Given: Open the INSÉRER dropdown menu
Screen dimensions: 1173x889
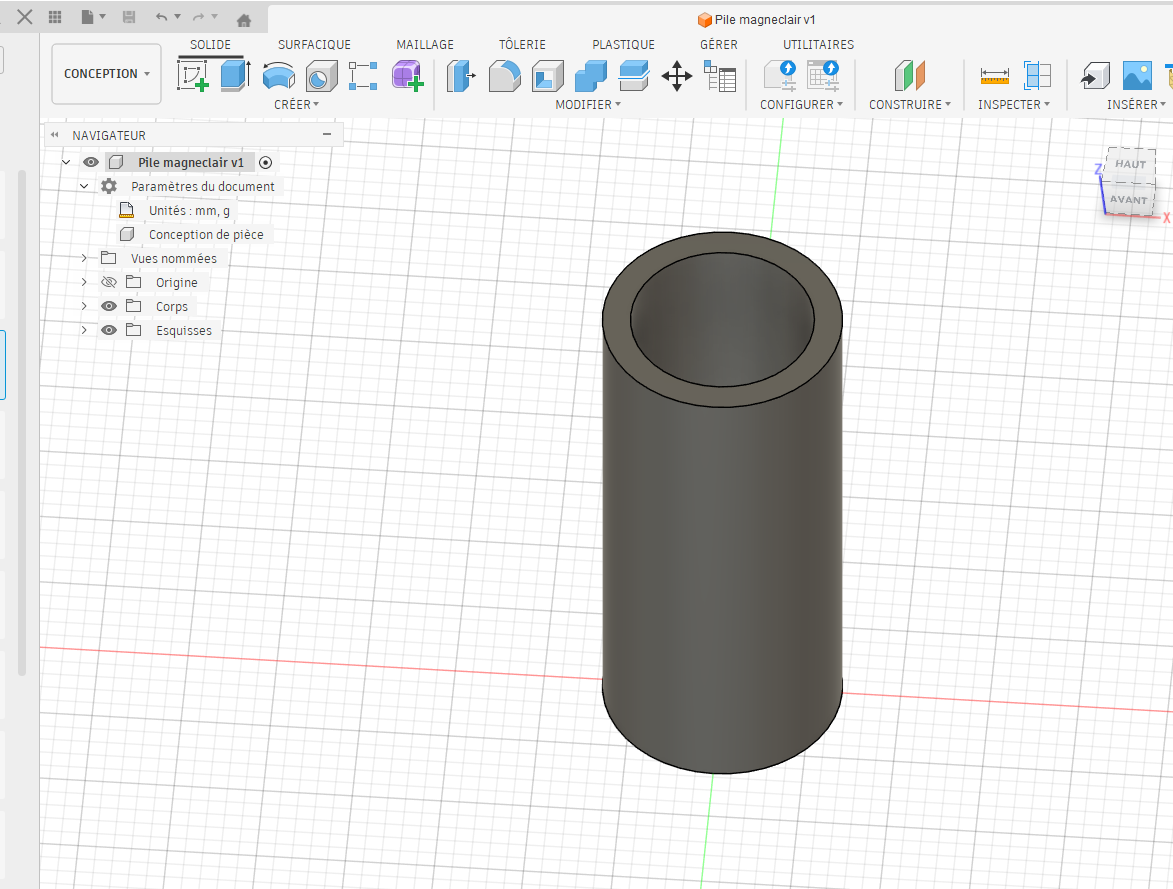Looking at the screenshot, I should tap(1136, 105).
